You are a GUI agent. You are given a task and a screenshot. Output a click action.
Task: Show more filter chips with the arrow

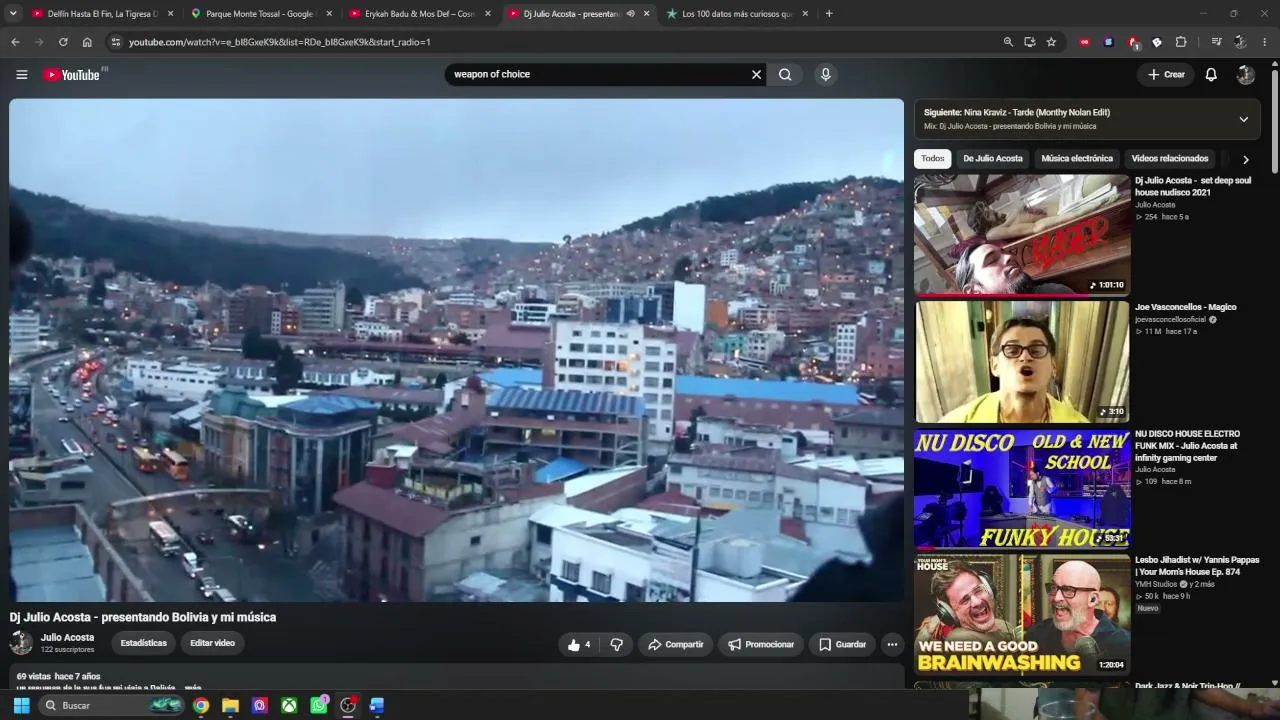coord(1245,159)
